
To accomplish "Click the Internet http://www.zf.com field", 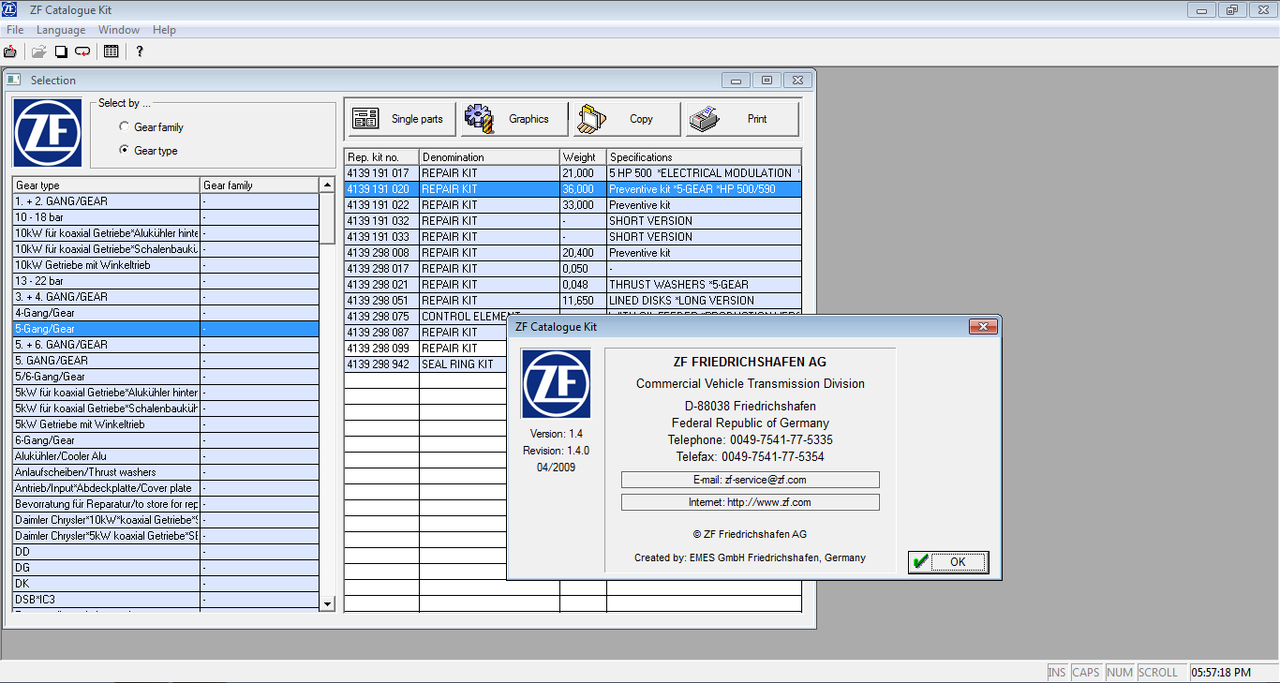I will [750, 502].
